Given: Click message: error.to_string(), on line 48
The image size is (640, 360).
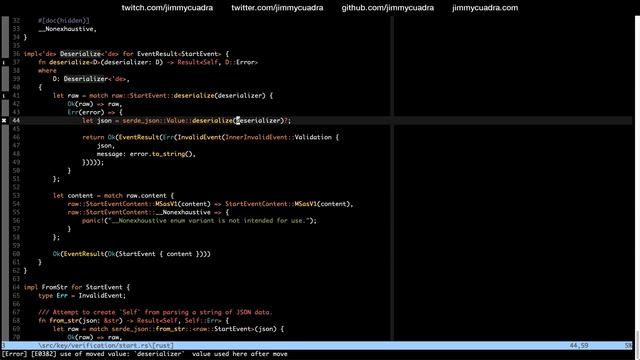Looking at the screenshot, I should (x=146, y=154).
